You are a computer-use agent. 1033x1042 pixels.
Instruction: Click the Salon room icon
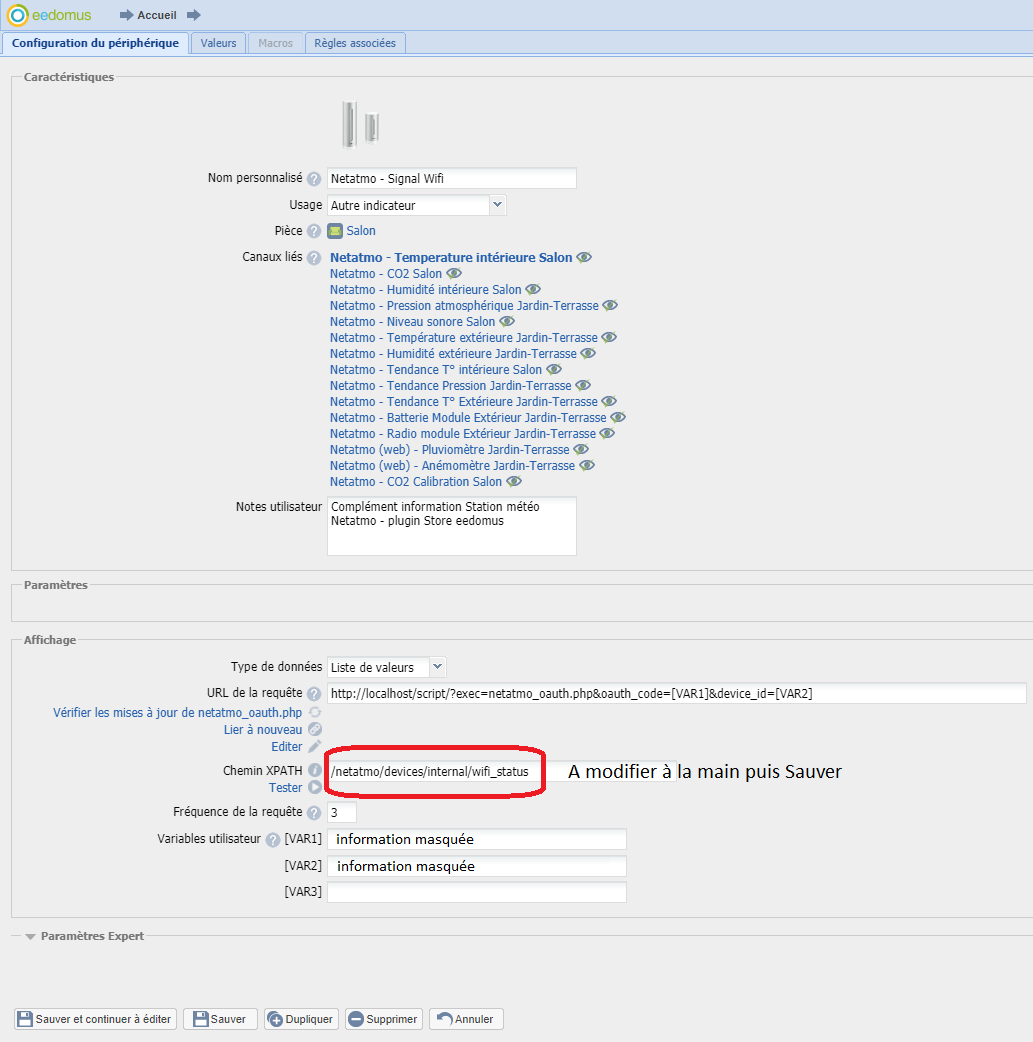click(335, 231)
